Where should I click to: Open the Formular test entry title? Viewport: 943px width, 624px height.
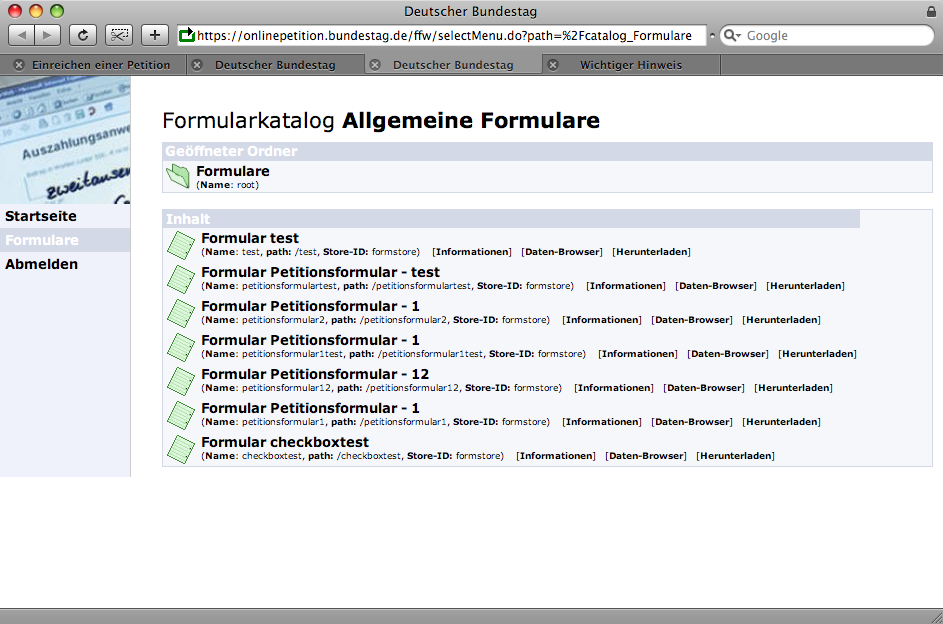click(250, 239)
